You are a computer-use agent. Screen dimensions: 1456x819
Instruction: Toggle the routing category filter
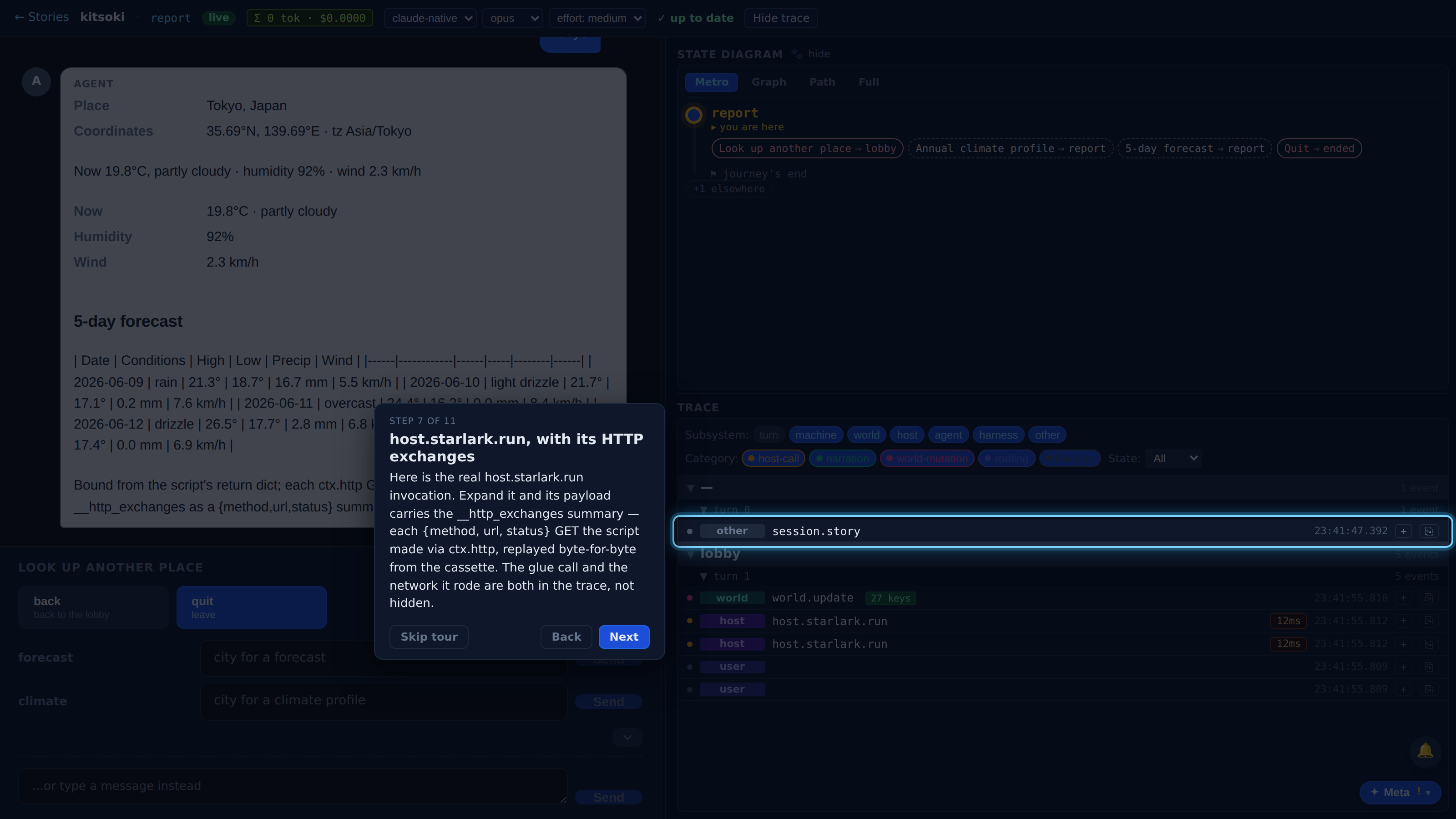1006,458
